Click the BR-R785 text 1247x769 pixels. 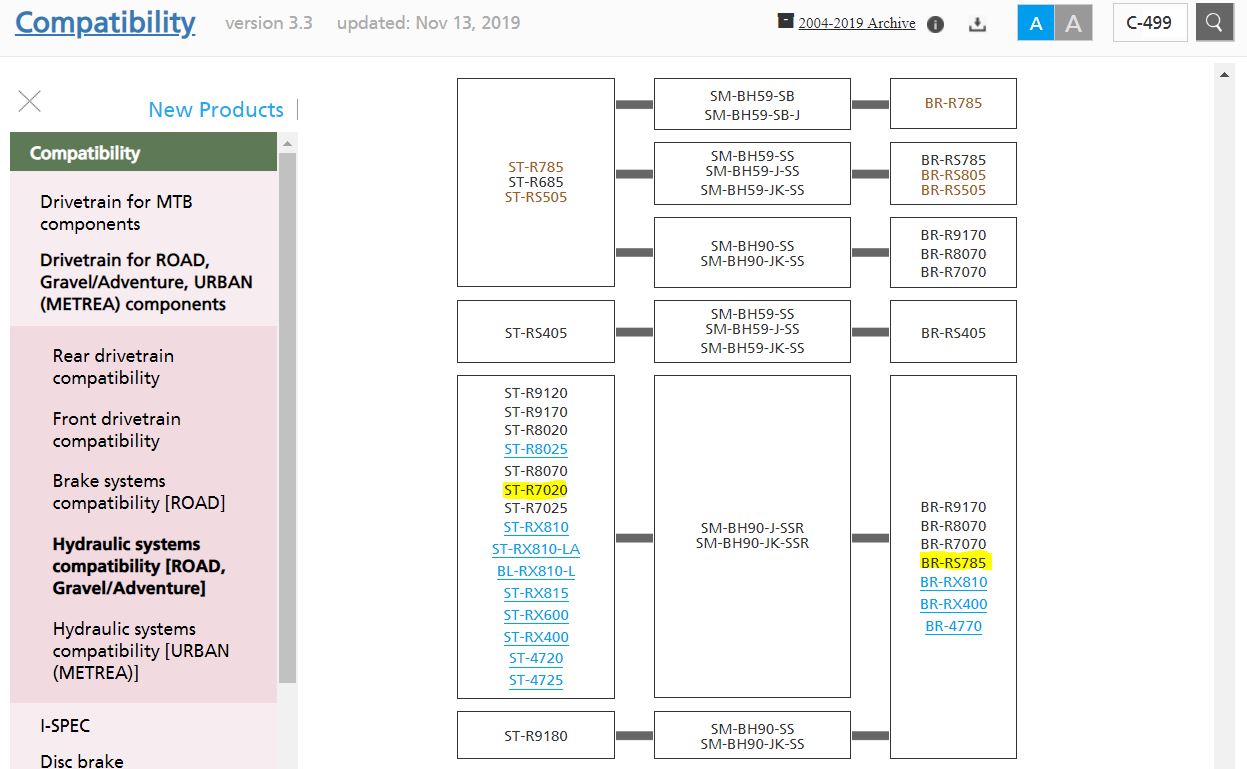pos(954,103)
